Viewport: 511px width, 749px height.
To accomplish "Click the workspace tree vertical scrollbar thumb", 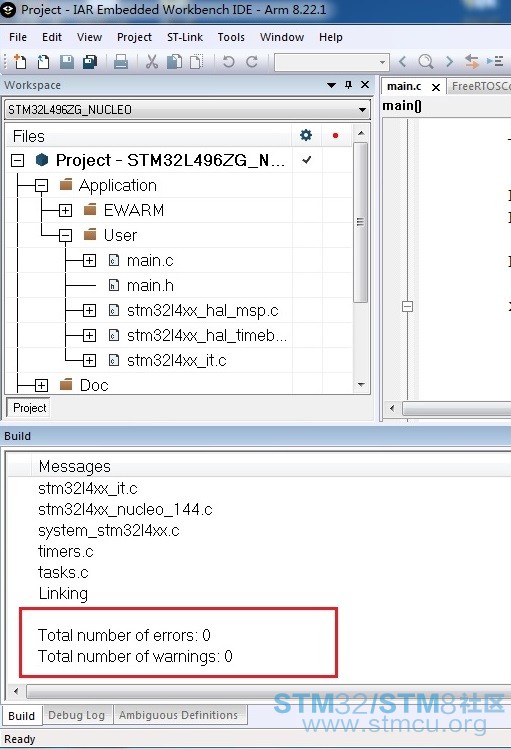I will 361,222.
